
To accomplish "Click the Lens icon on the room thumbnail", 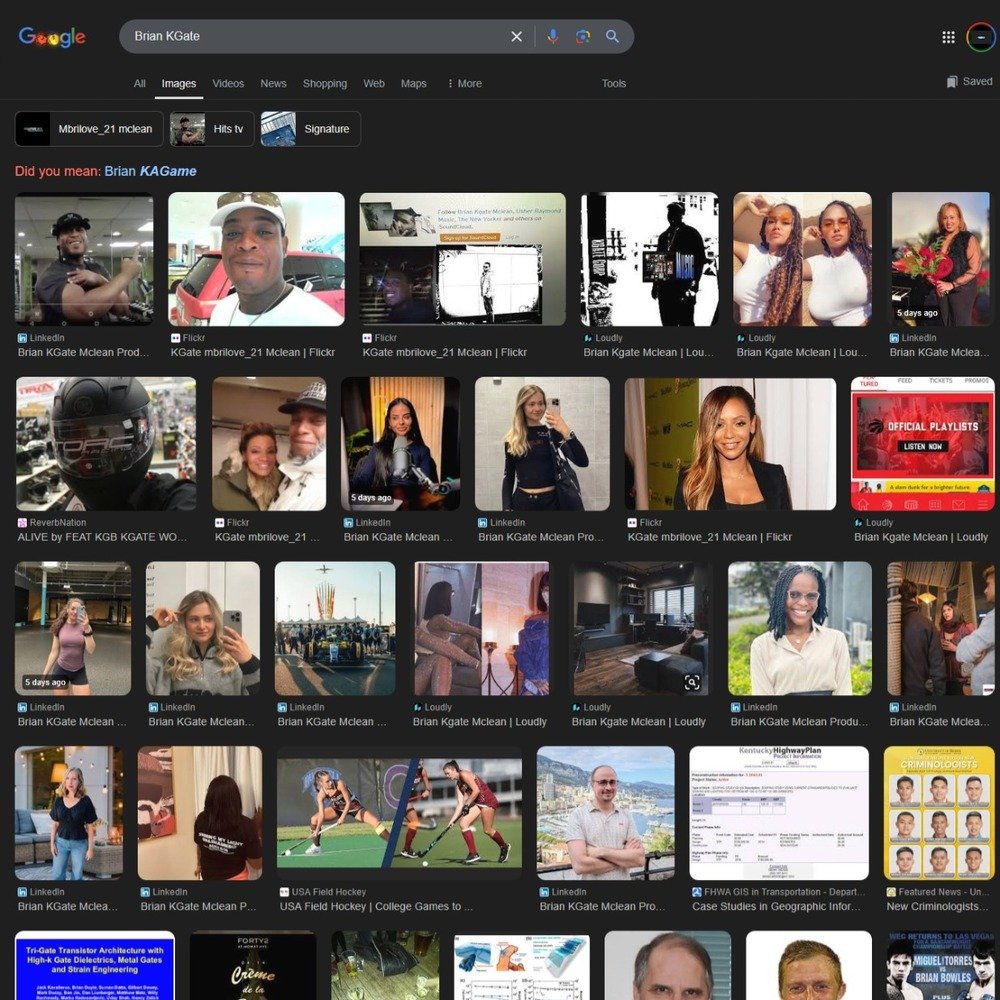I will click(691, 682).
